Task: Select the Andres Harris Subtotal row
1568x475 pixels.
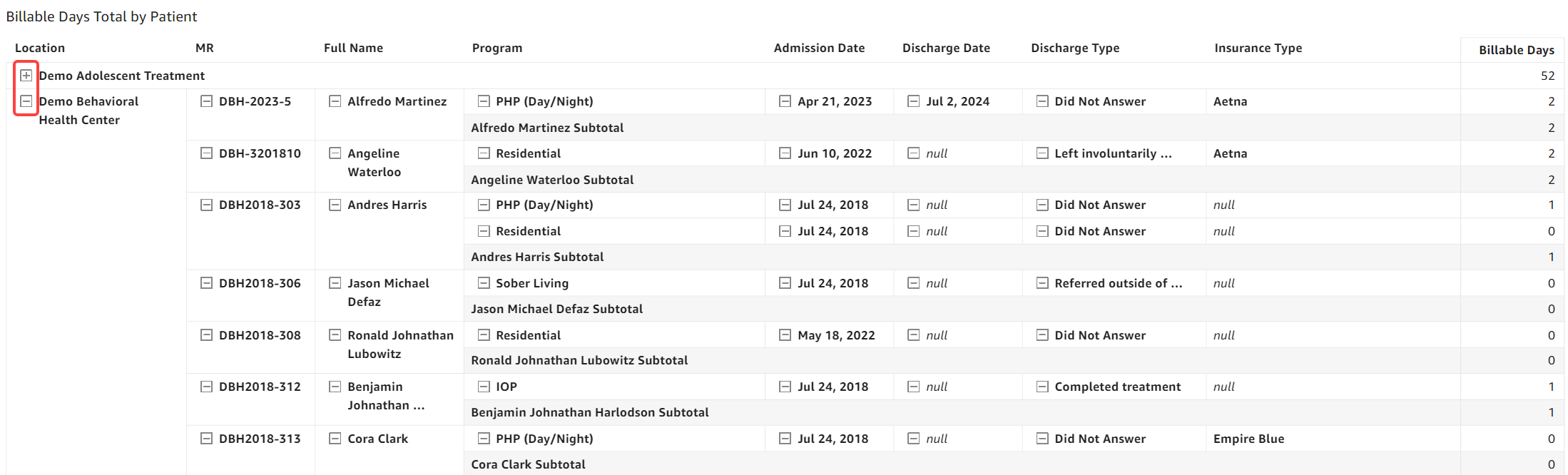Action: tap(537, 257)
